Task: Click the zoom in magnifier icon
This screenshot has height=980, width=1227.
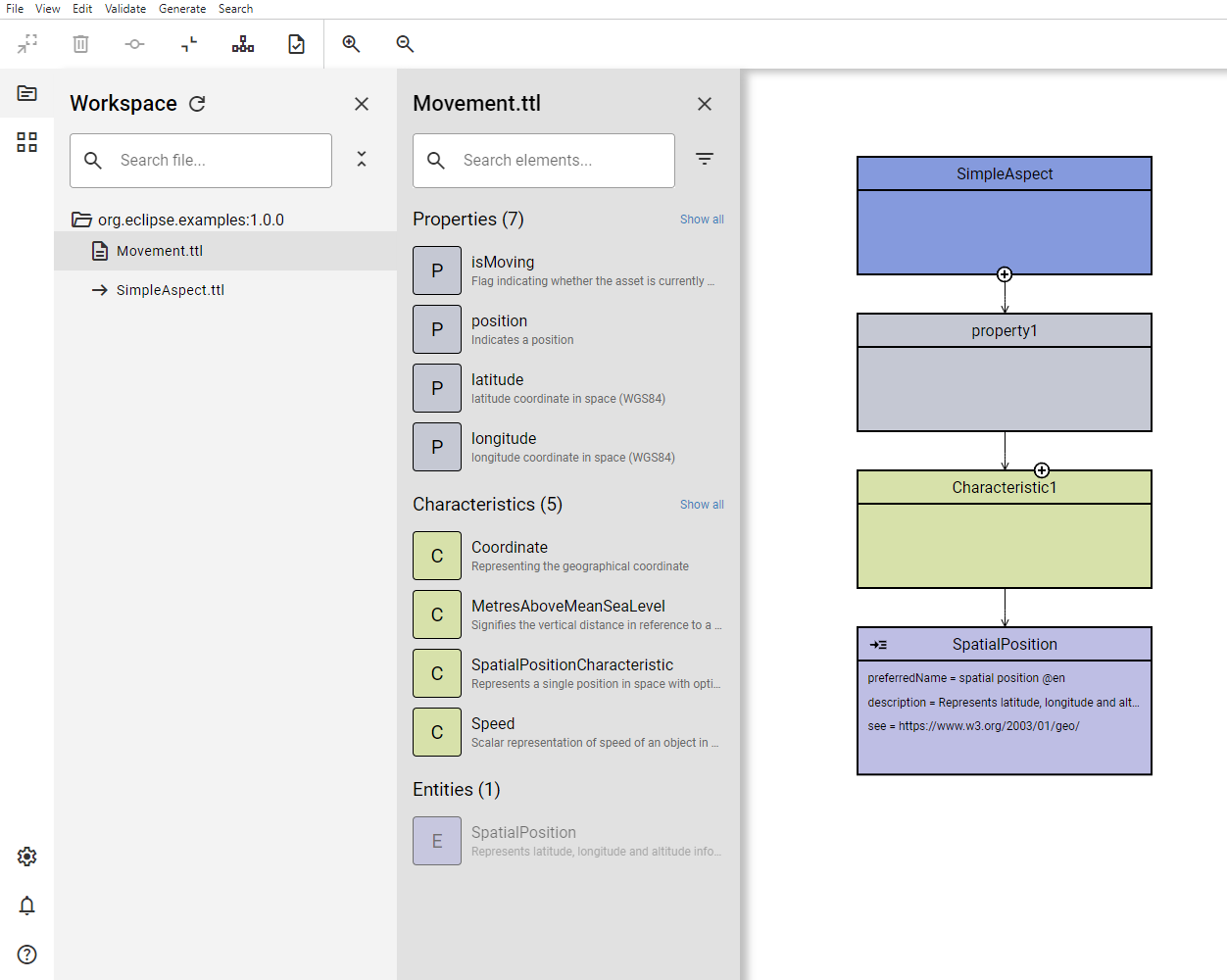Action: [x=351, y=44]
